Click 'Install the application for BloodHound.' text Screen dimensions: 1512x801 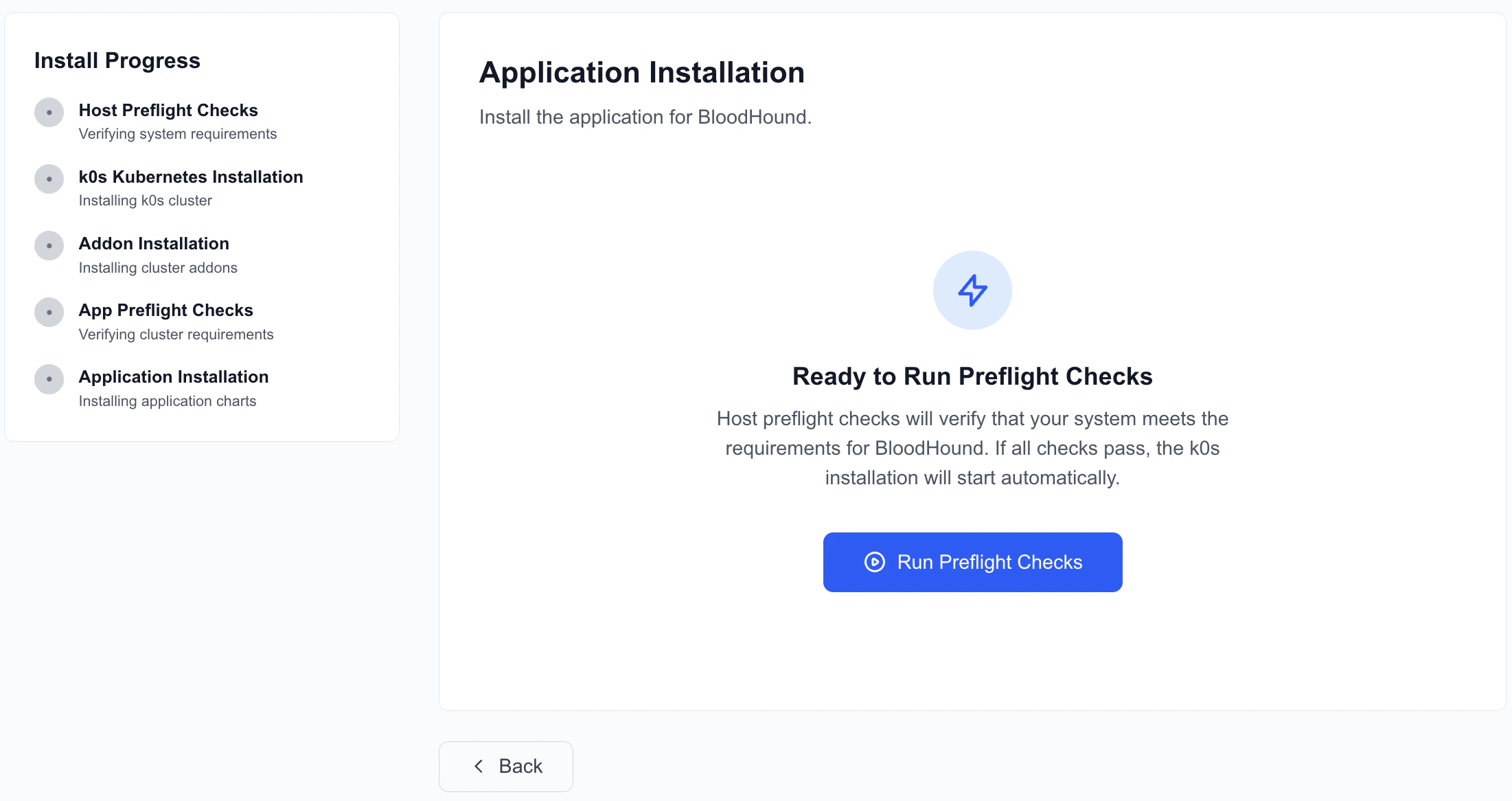[645, 117]
